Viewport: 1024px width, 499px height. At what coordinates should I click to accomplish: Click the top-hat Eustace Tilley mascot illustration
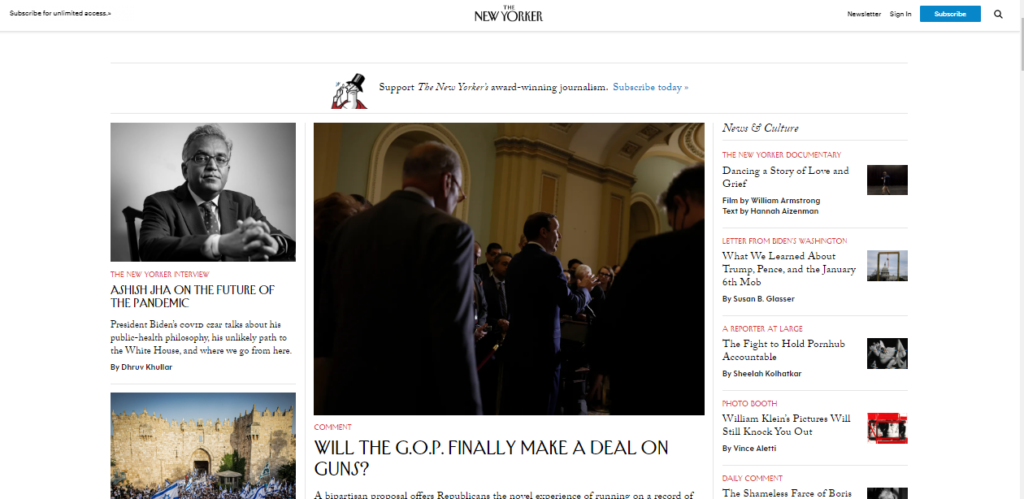pos(349,91)
